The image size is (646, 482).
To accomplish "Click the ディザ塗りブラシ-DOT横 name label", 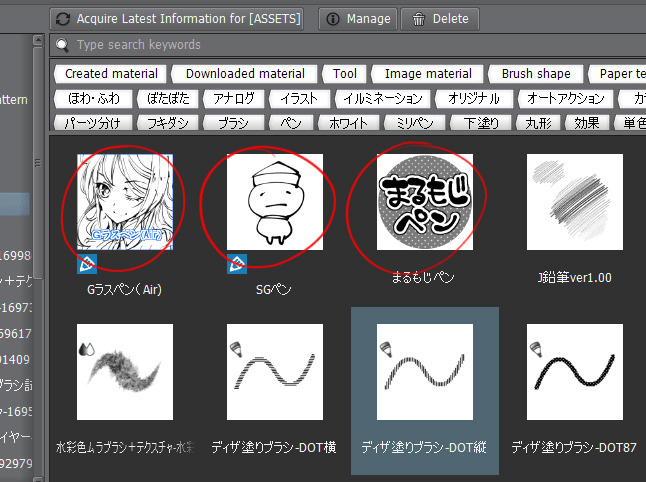I will tap(274, 447).
